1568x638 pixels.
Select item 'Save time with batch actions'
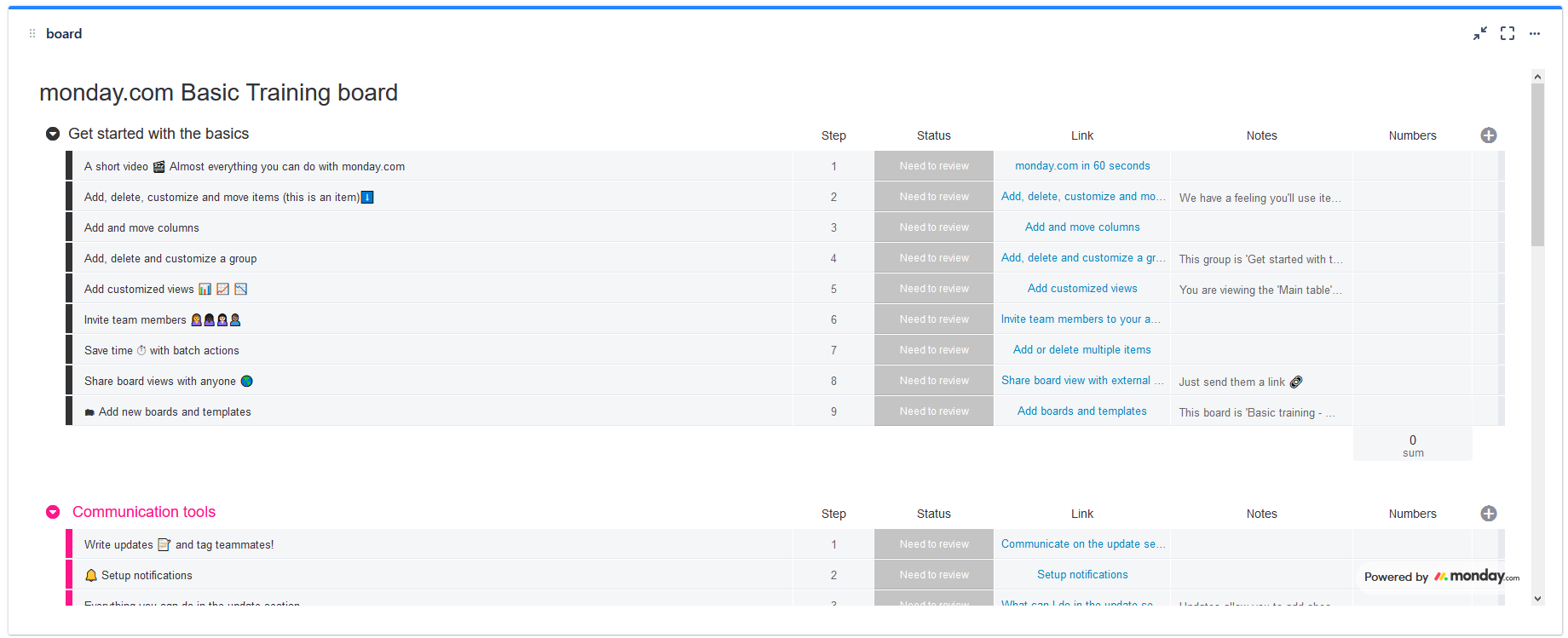pos(161,351)
